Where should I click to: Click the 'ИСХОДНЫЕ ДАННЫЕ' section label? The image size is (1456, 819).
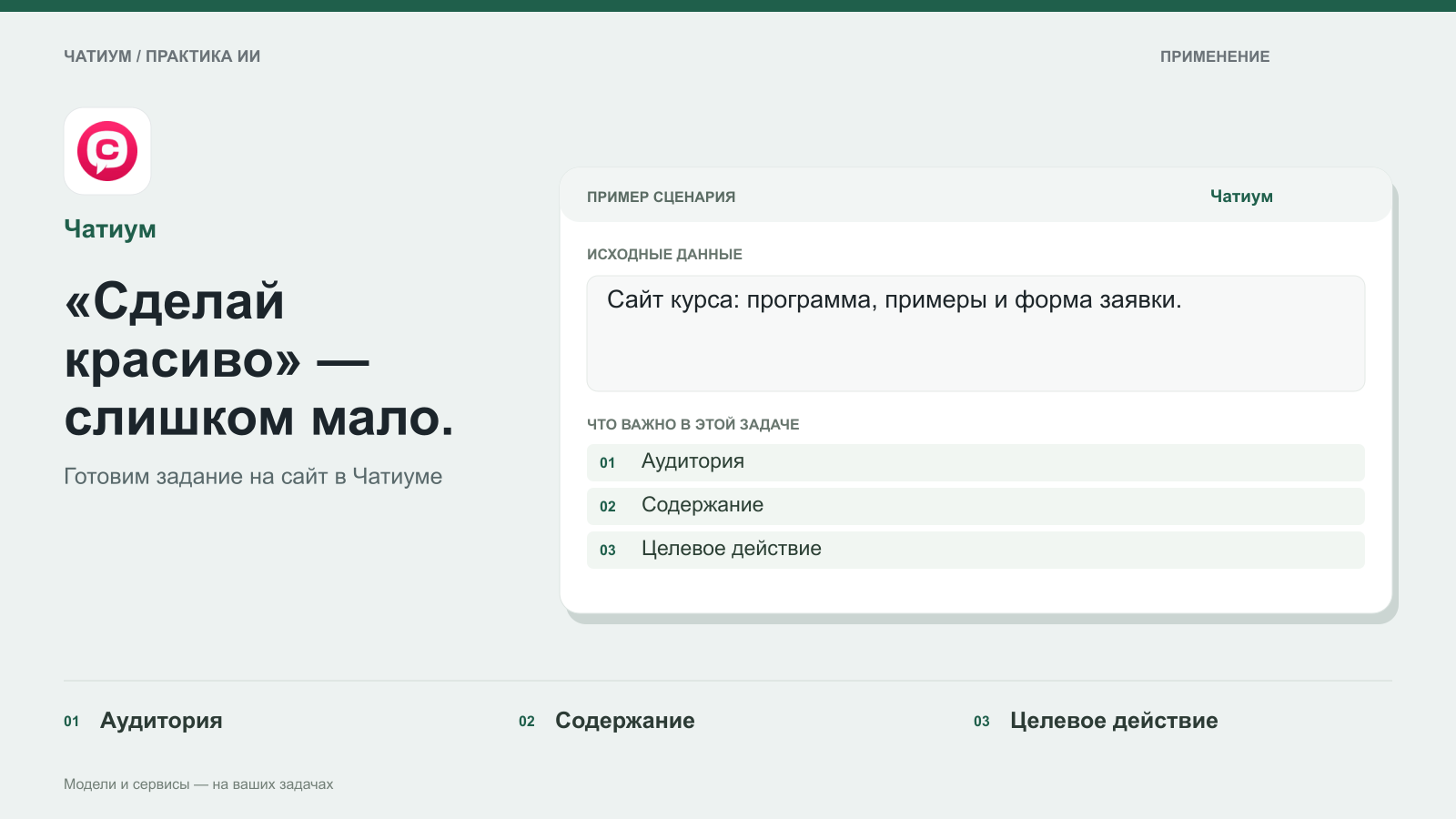pyautogui.click(x=664, y=255)
